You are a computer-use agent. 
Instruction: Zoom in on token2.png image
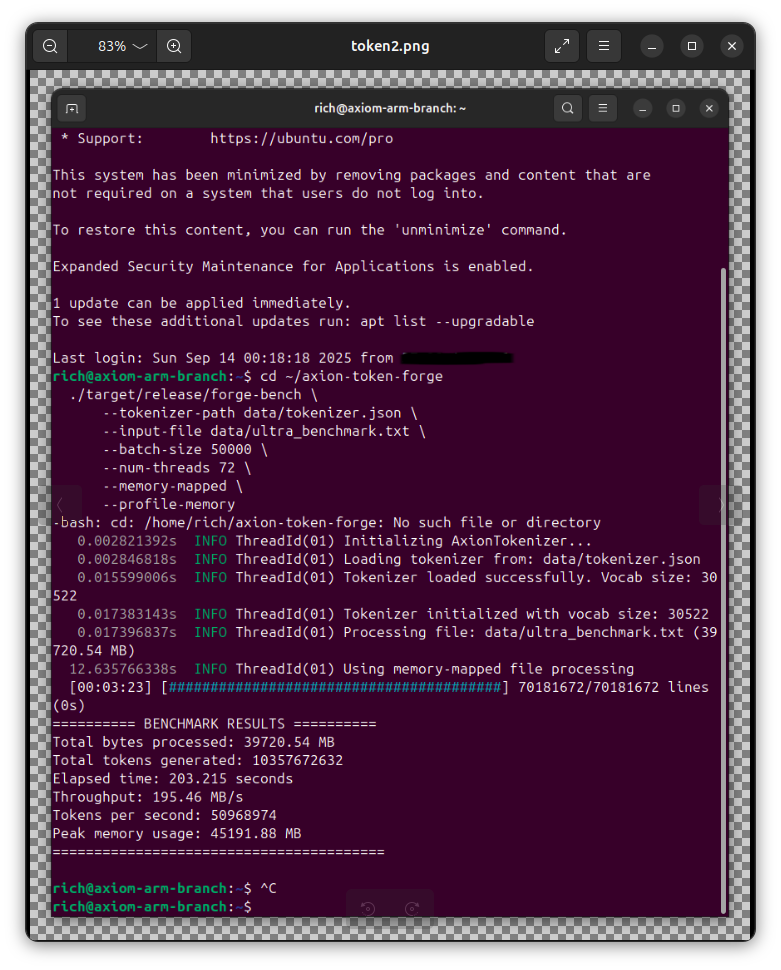pyautogui.click(x=175, y=46)
